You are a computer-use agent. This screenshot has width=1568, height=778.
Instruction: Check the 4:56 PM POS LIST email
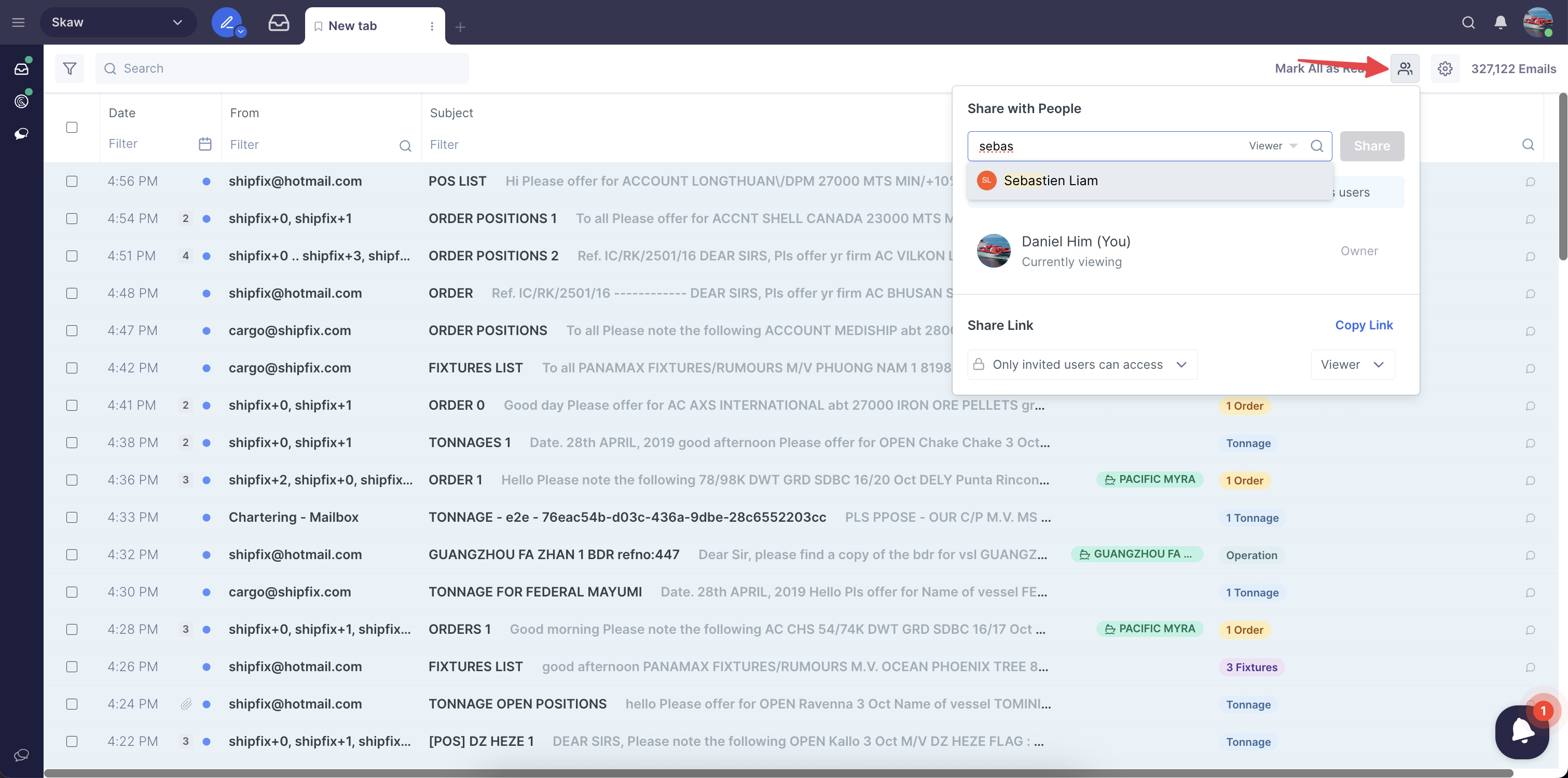72,181
